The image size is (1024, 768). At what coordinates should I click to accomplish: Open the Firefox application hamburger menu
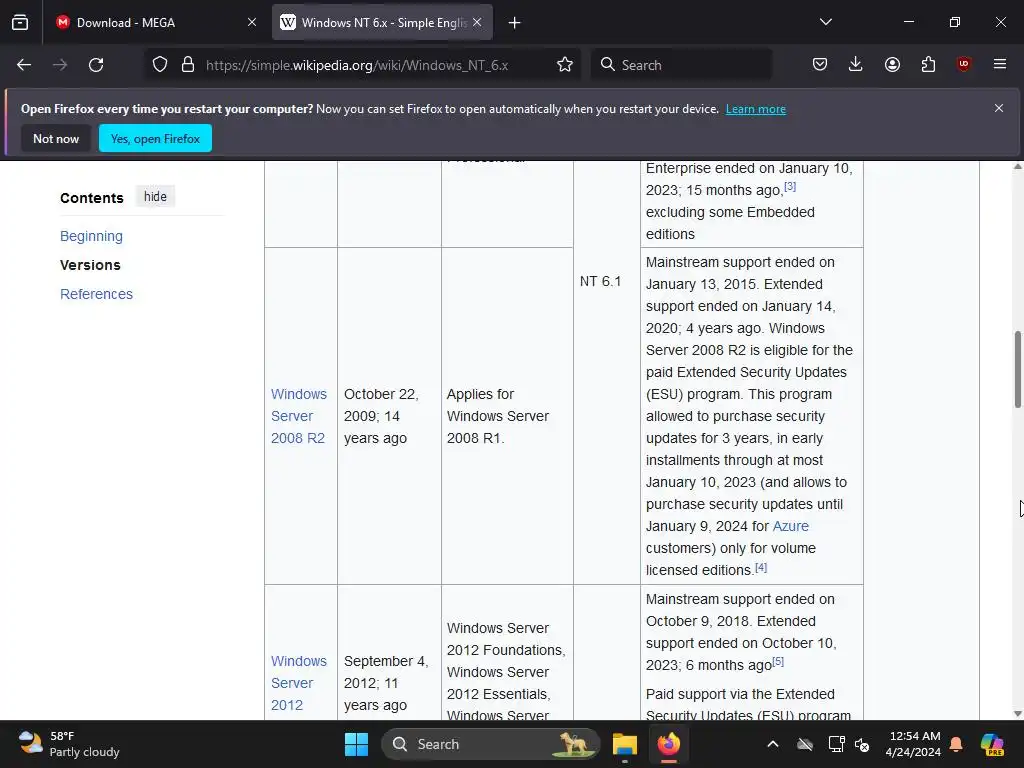pyautogui.click(x=1000, y=64)
